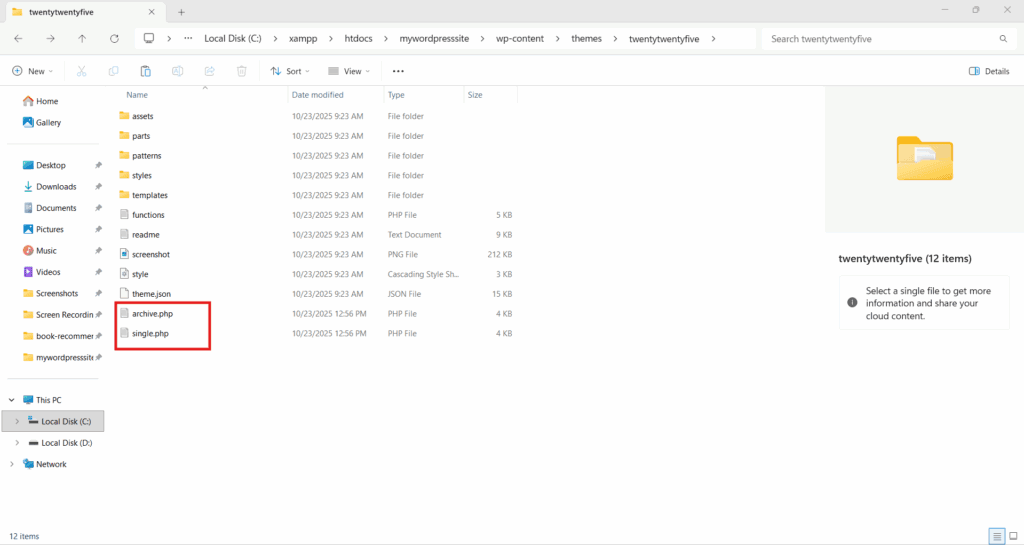Click themes in the address path
This screenshot has width=1024, height=545.
586,39
